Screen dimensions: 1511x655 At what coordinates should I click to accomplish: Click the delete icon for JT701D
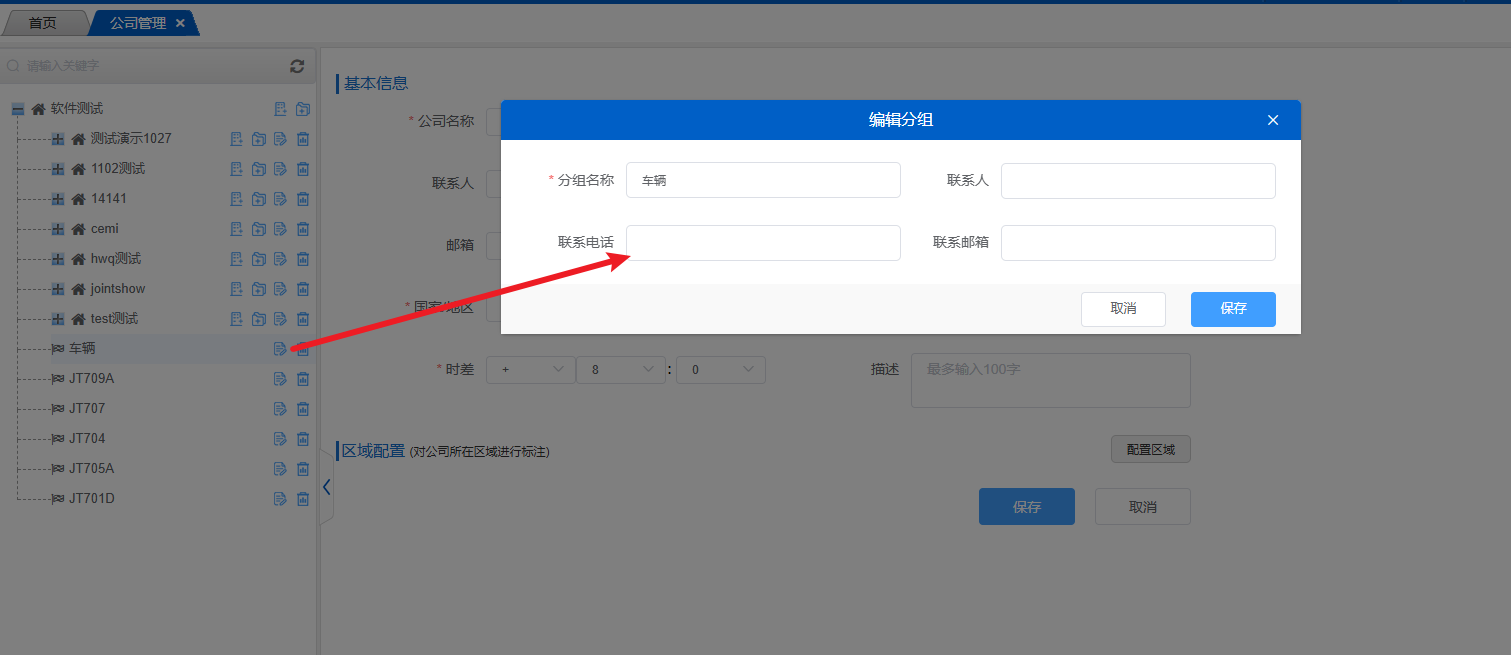pyautogui.click(x=303, y=499)
